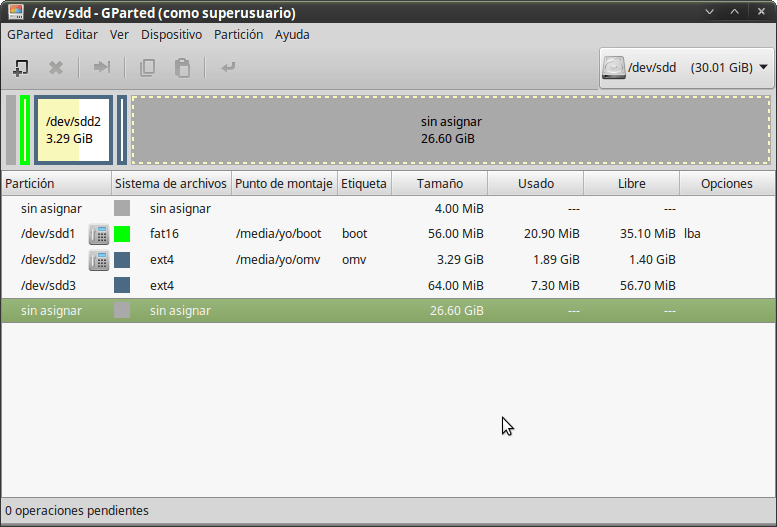Select the /dev/sdd1 partition row
This screenshot has width=777, height=527.
click(x=388, y=234)
